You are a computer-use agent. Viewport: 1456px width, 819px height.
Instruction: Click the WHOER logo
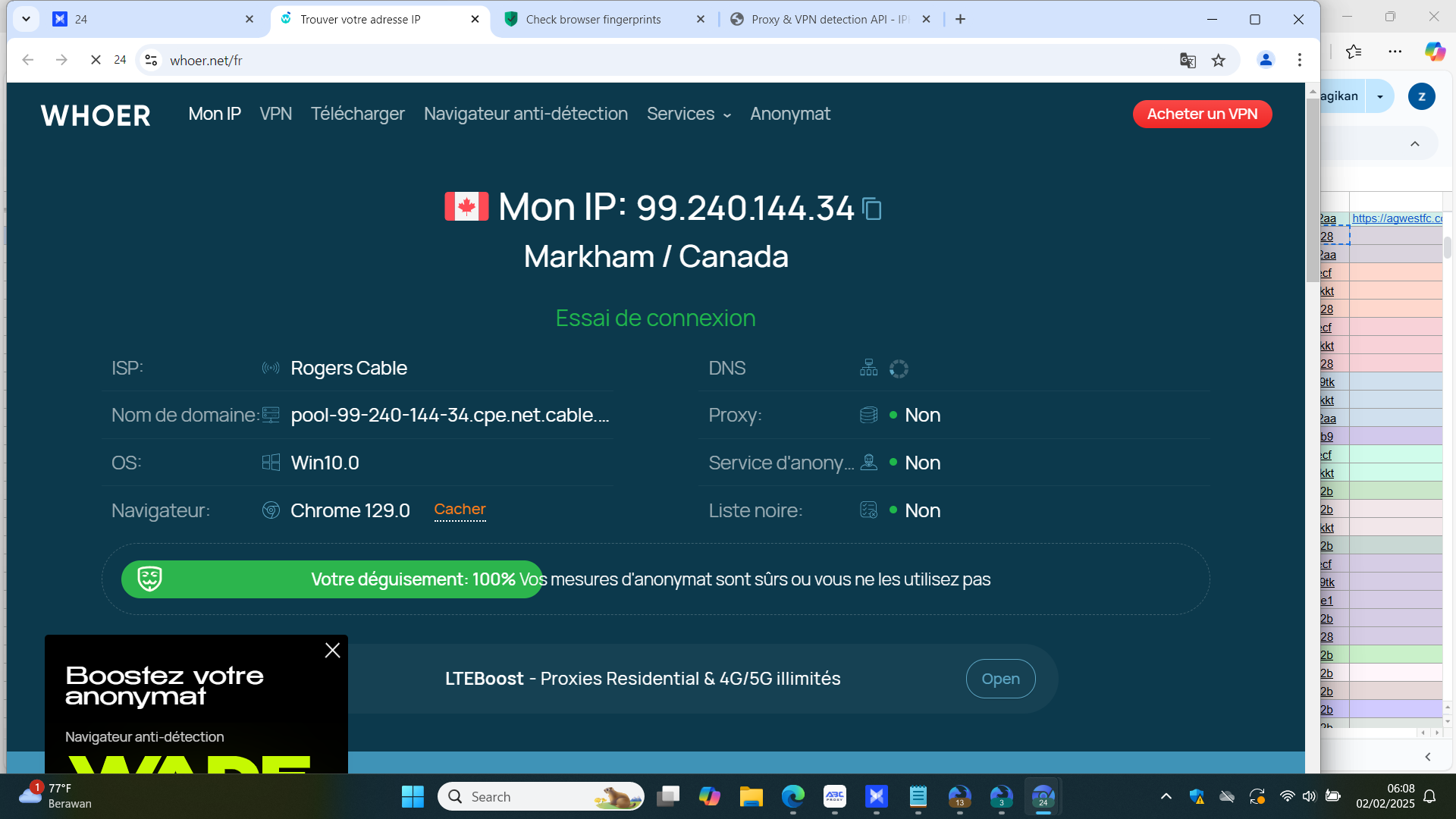pos(96,115)
